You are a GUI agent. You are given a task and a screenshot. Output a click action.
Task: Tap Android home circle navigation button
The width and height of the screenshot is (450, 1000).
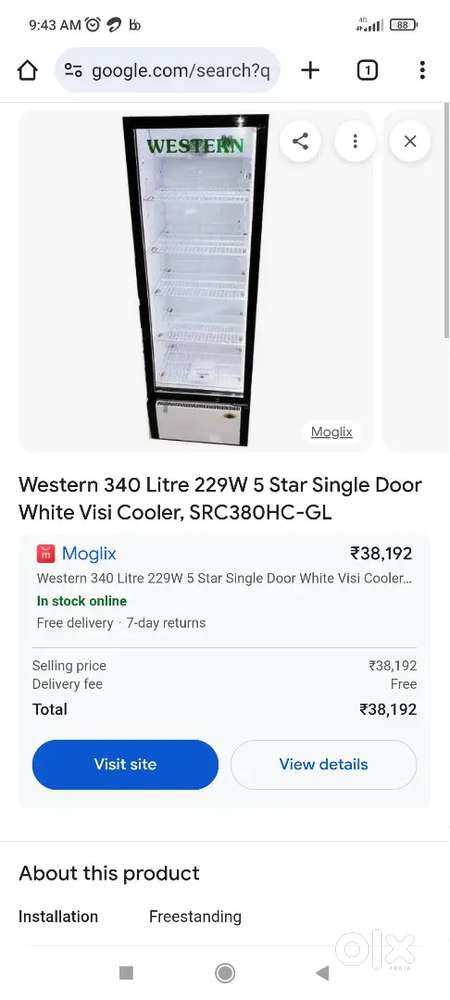coord(224,973)
